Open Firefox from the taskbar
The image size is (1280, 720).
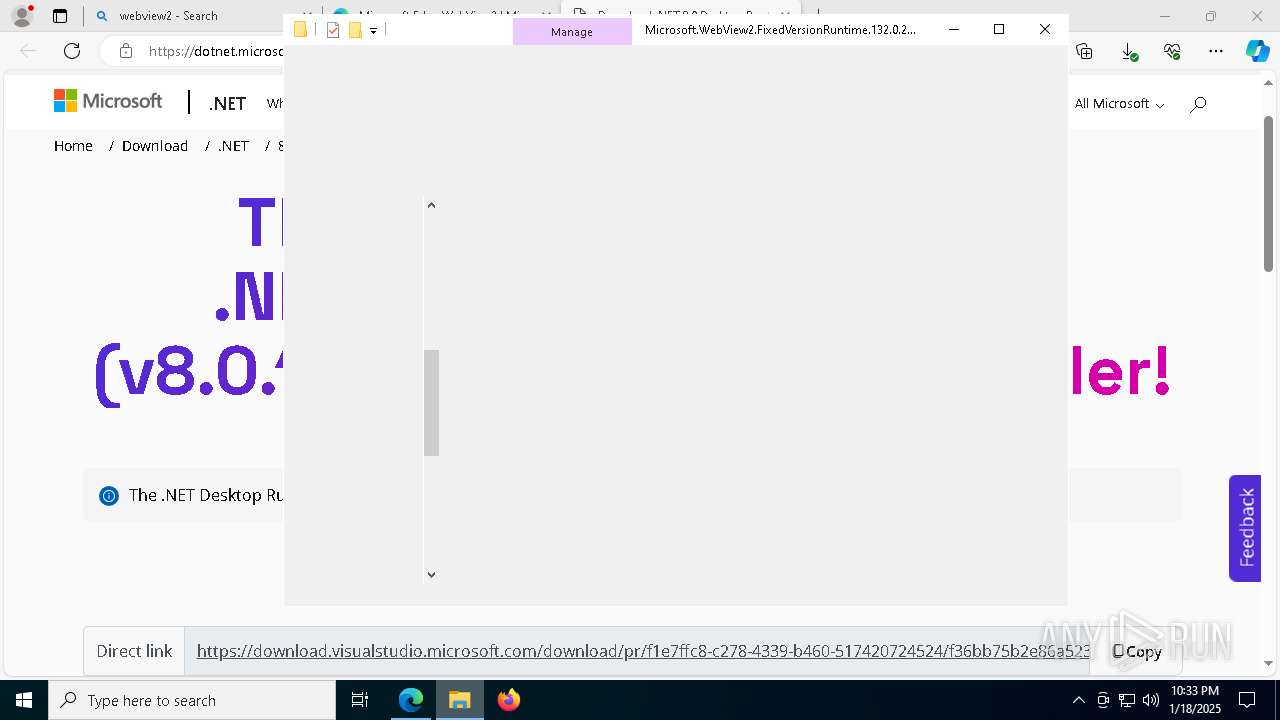509,700
